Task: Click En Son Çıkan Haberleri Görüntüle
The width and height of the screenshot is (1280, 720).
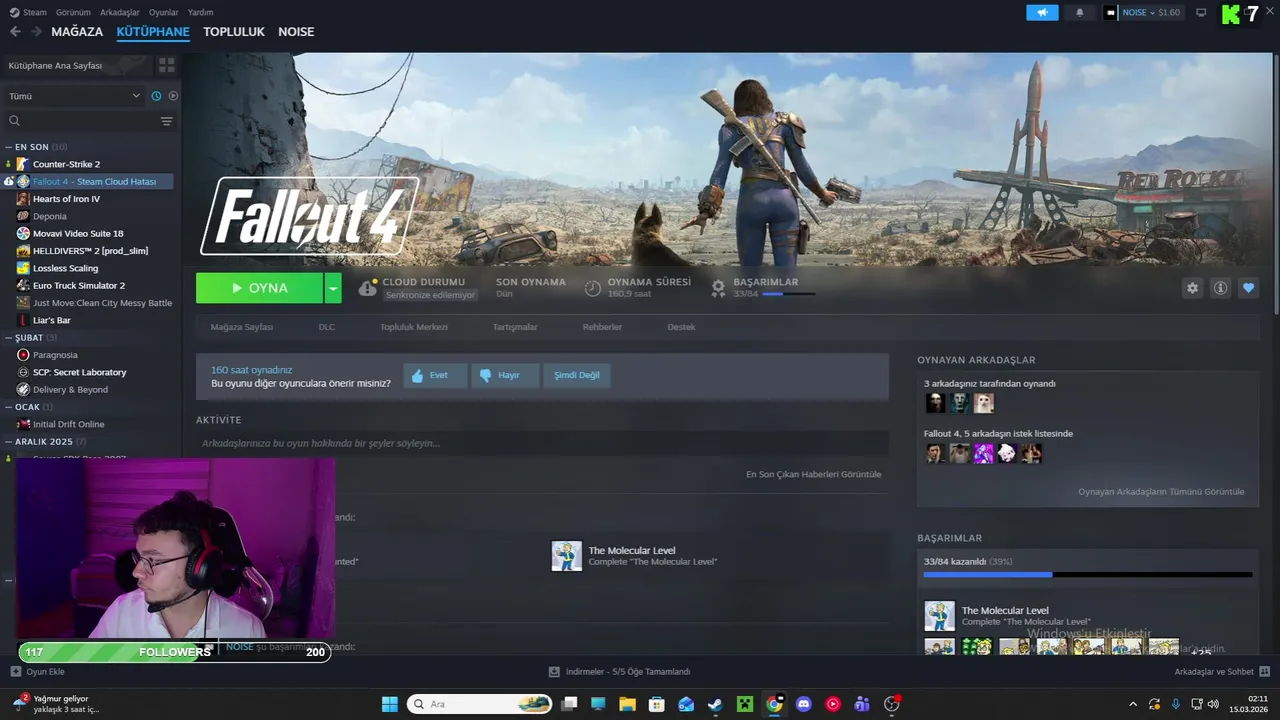Action: pos(813,474)
